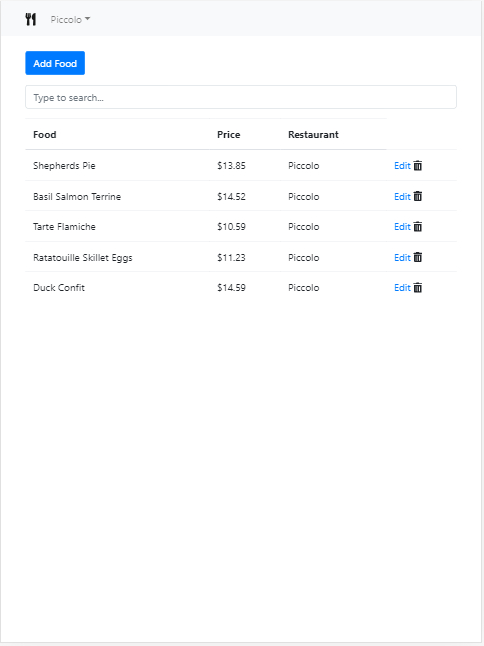Image resolution: width=484 pixels, height=646 pixels.
Task: Click Piccolo in the Duck Confit row
Action: [x=304, y=288]
